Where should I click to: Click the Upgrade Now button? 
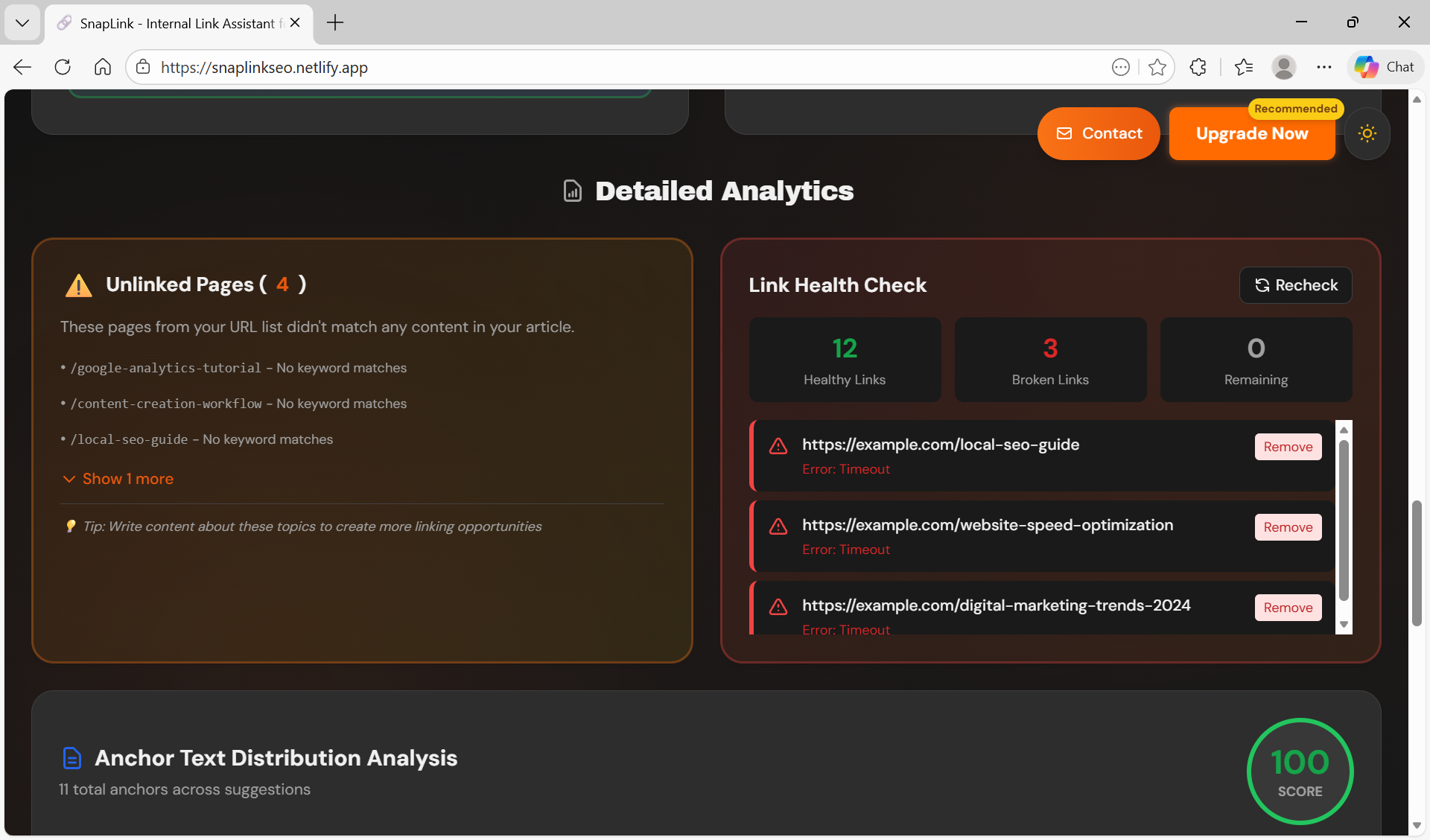pos(1252,133)
